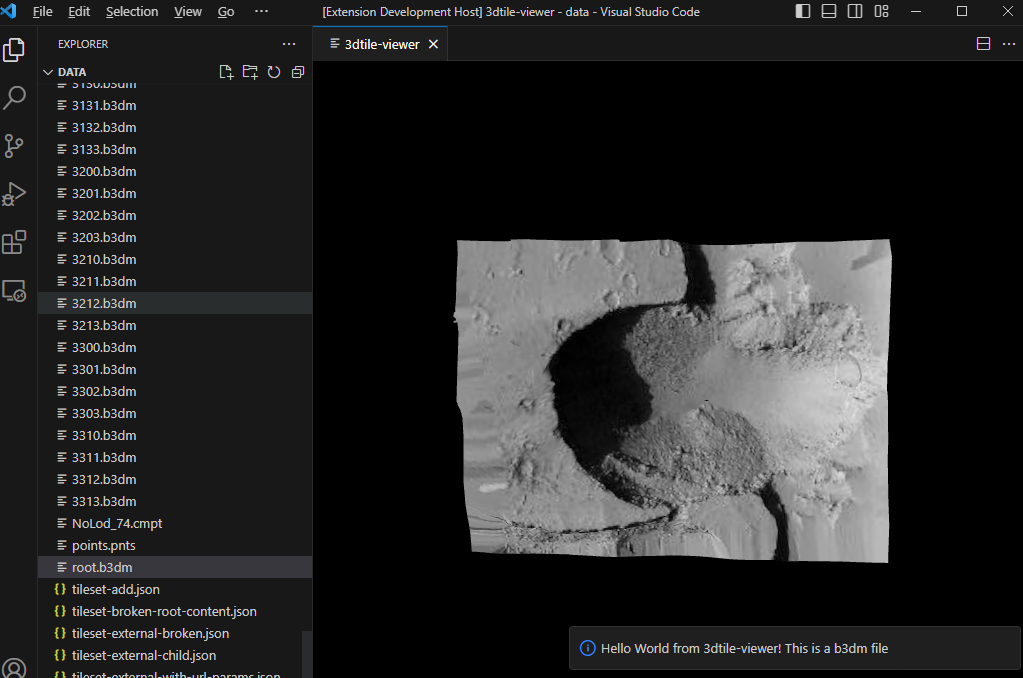Toggle the primary side bar visibility
Viewport: 1023px width, 678px height.
point(803,12)
